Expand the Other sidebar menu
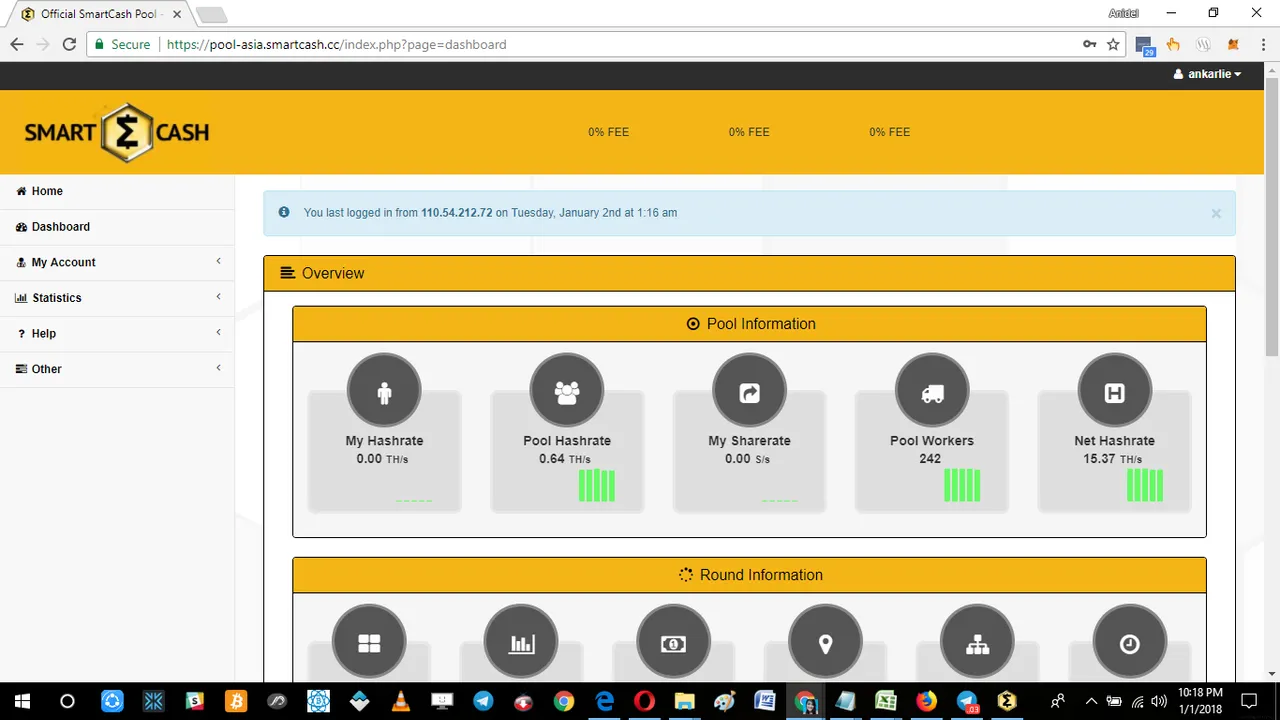The image size is (1280, 720). (x=117, y=369)
